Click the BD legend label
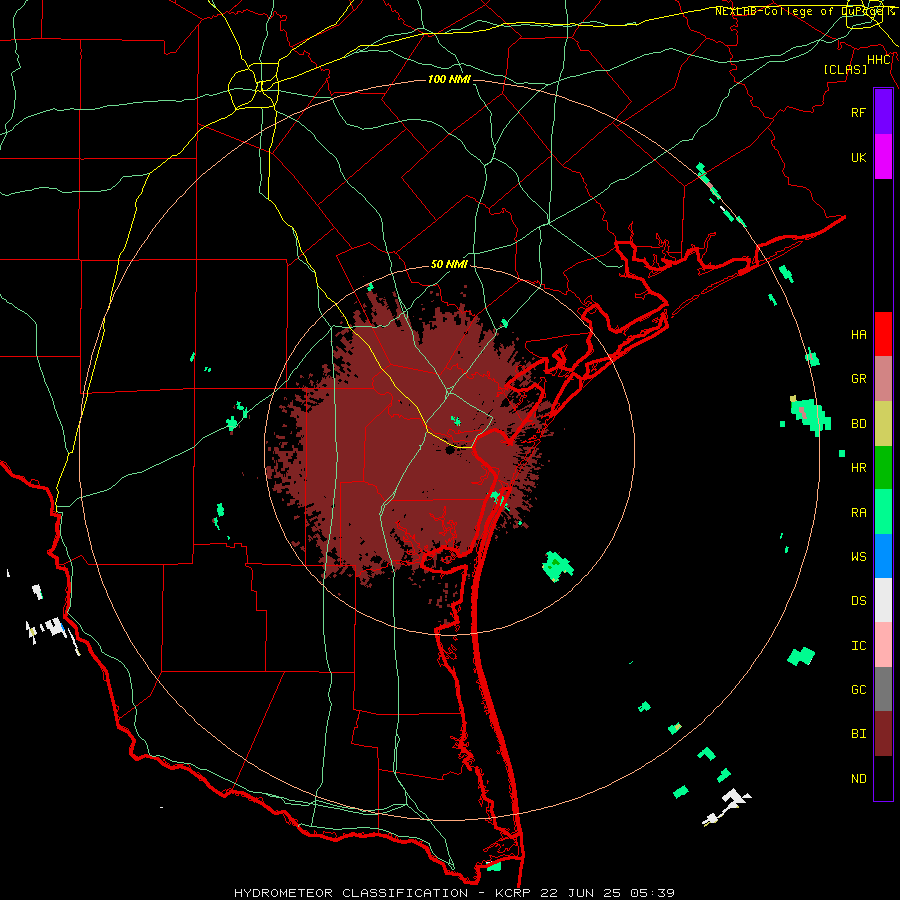 tap(858, 424)
